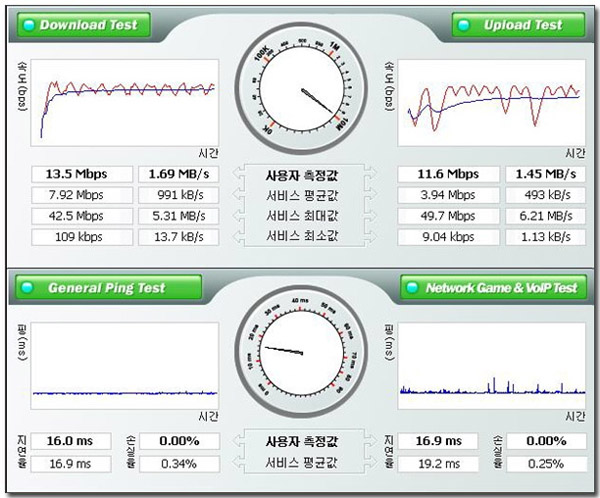Screen dimensions: 600x498
Task: Click the General Ping Test indicator light
Action: pyautogui.click(x=27, y=287)
